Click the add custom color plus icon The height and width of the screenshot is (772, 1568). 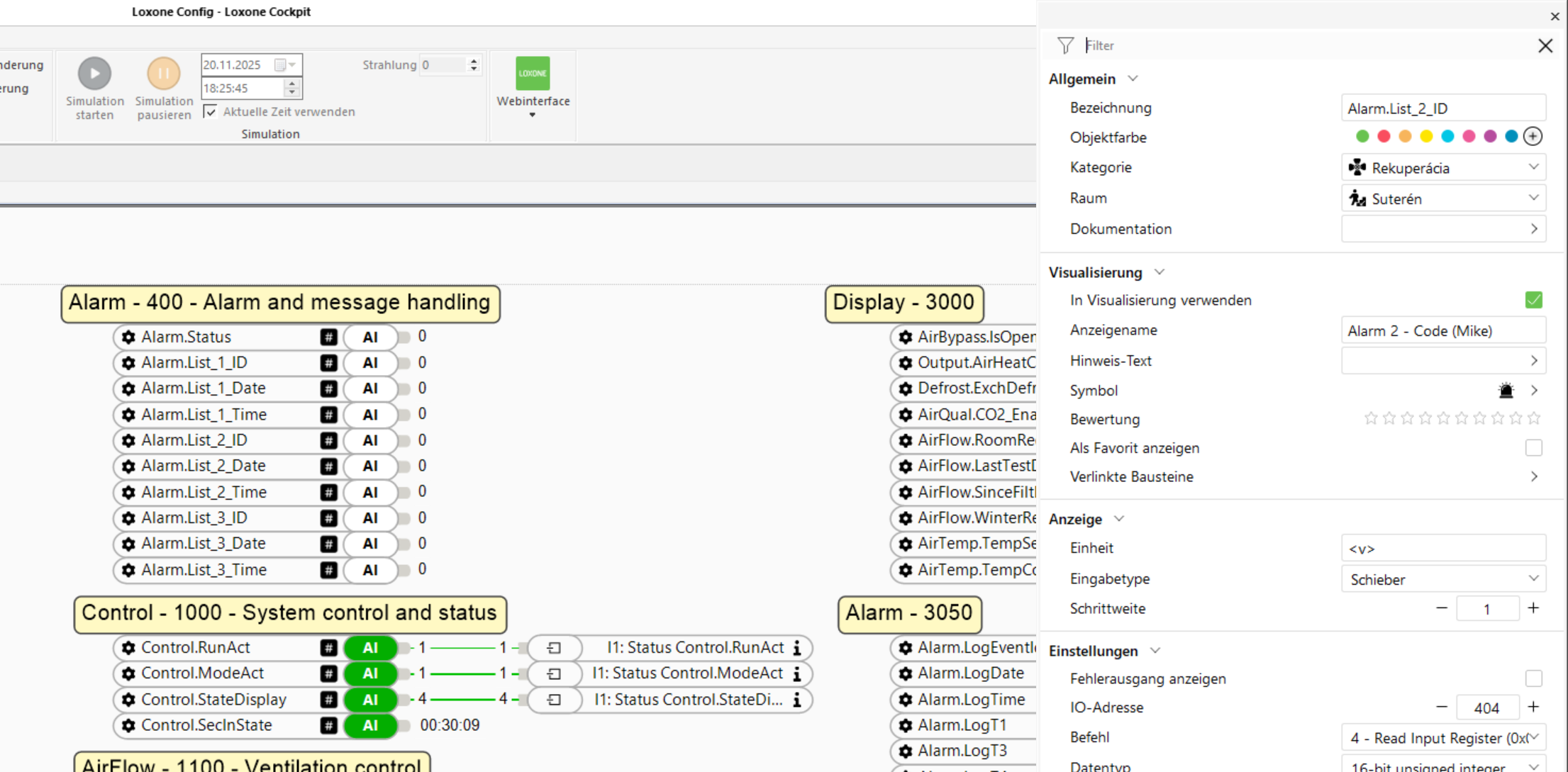click(1533, 136)
